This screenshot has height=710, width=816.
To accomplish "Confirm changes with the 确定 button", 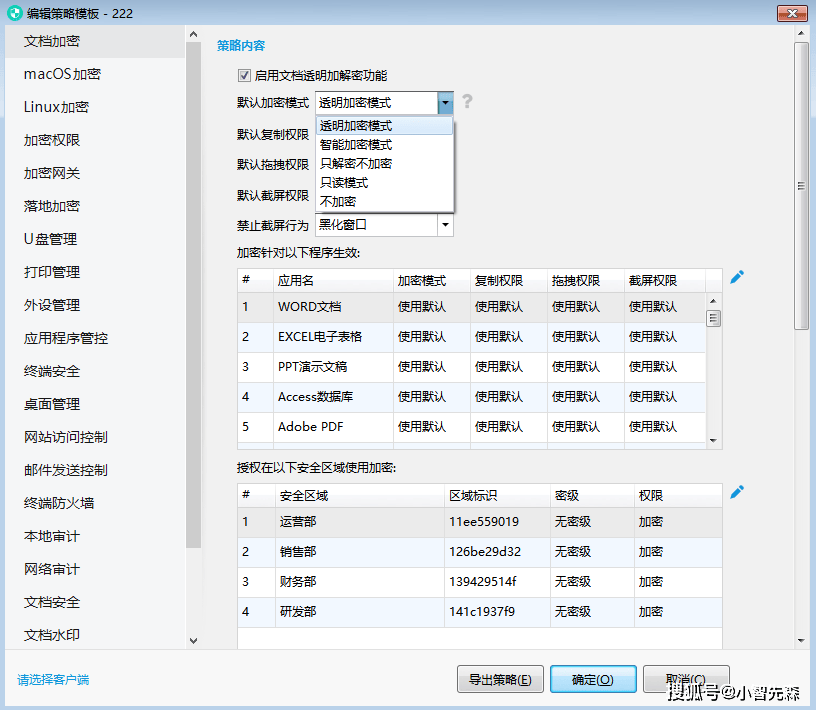I will pyautogui.click(x=593, y=678).
